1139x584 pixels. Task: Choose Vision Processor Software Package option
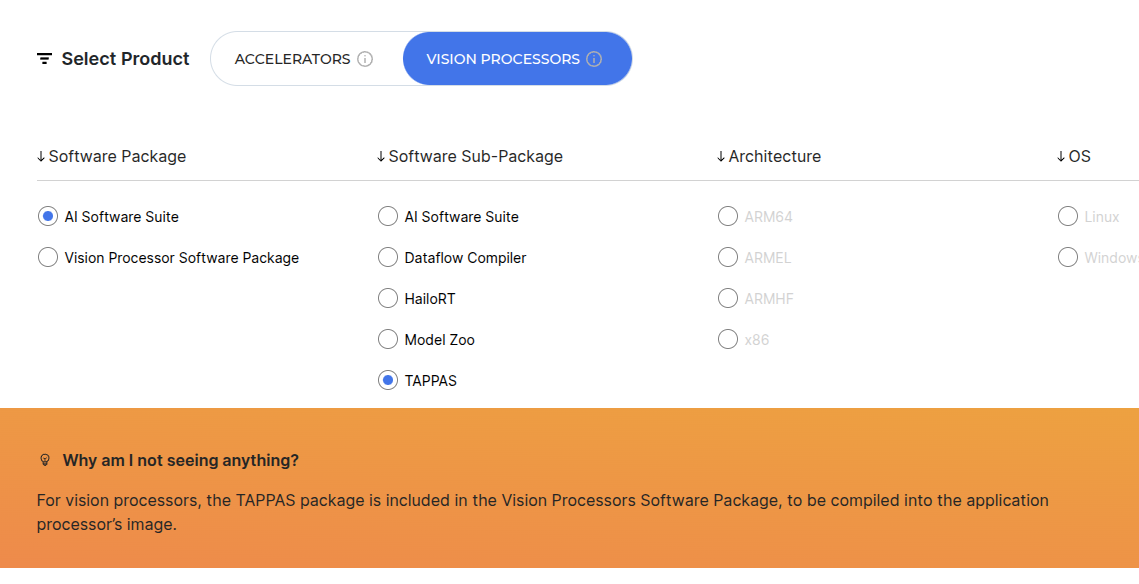coord(48,258)
